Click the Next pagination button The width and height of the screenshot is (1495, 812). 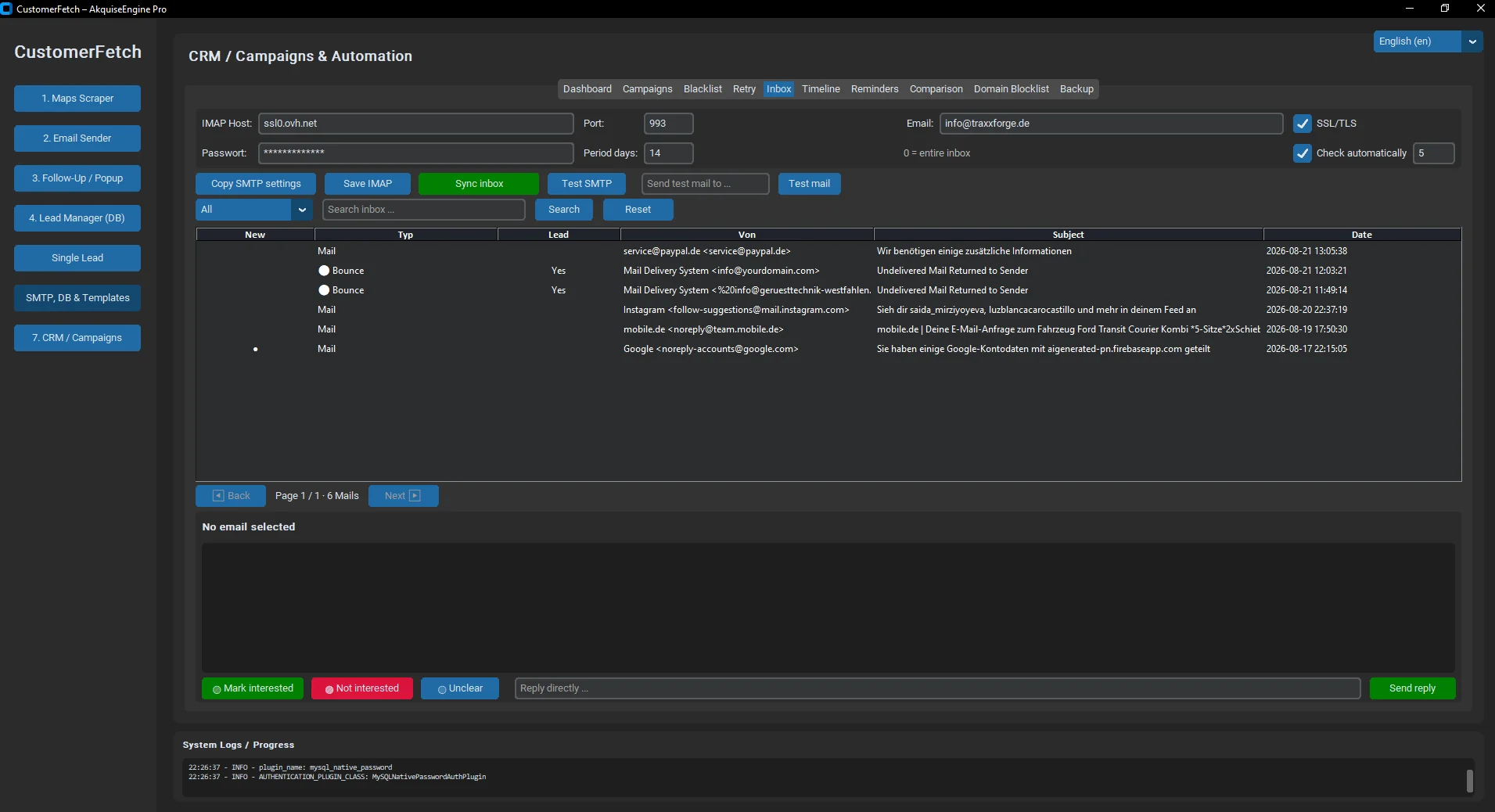point(403,496)
